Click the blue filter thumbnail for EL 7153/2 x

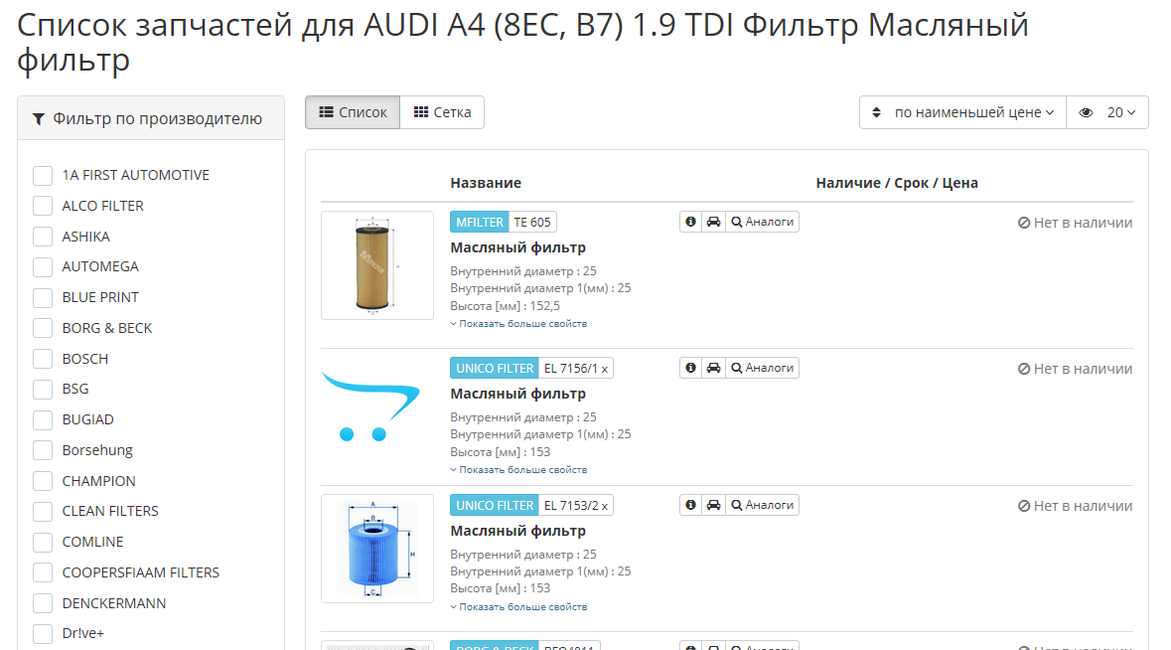377,548
